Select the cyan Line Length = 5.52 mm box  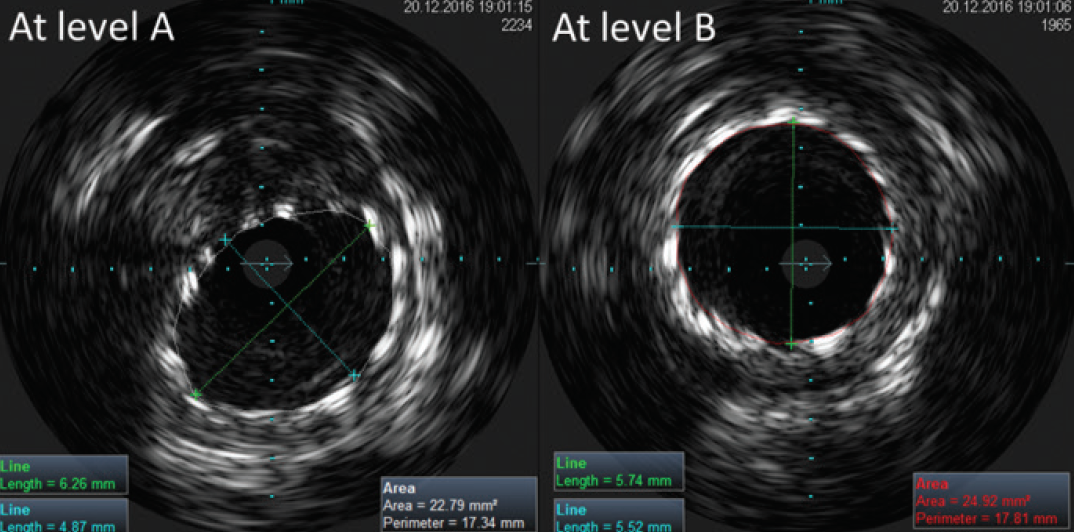click(x=619, y=514)
